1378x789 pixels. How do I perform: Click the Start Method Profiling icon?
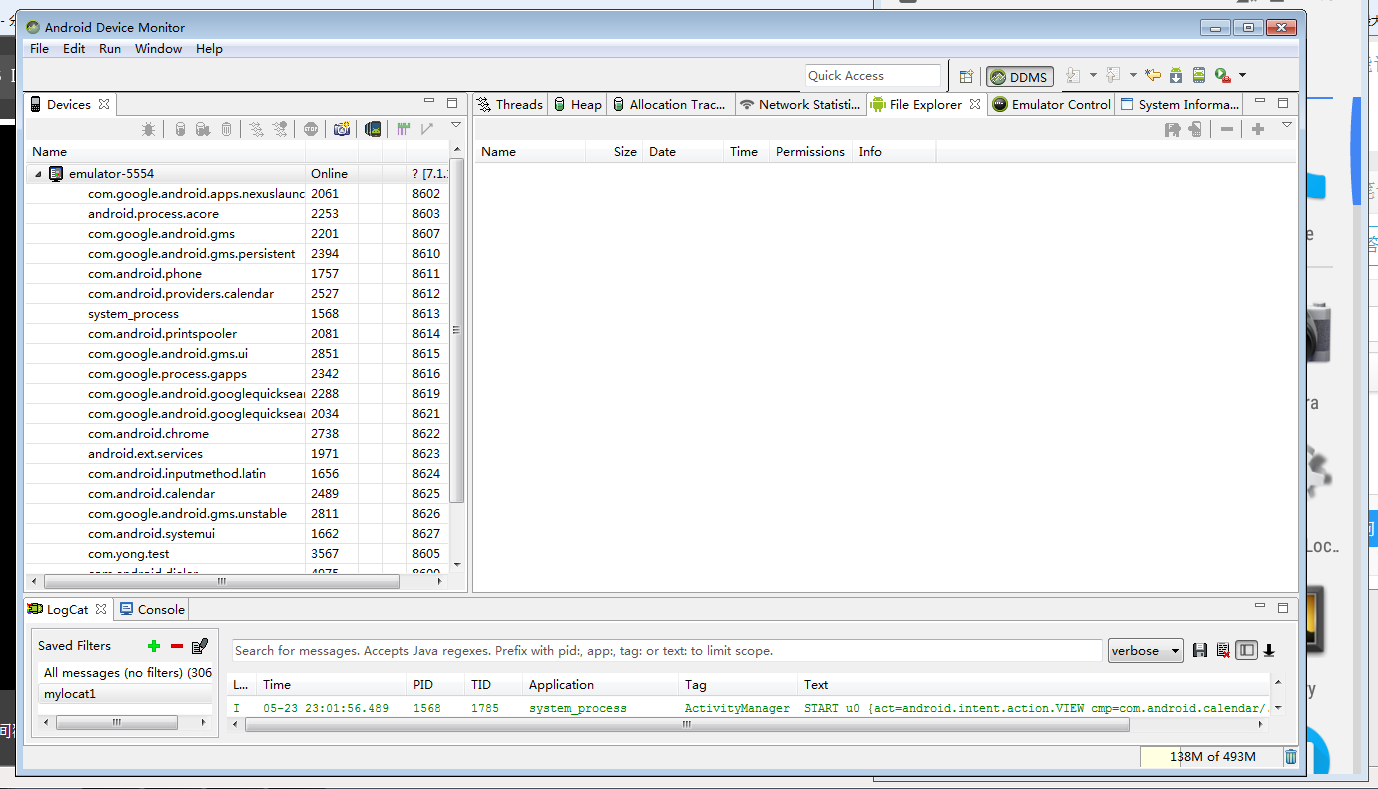point(280,129)
